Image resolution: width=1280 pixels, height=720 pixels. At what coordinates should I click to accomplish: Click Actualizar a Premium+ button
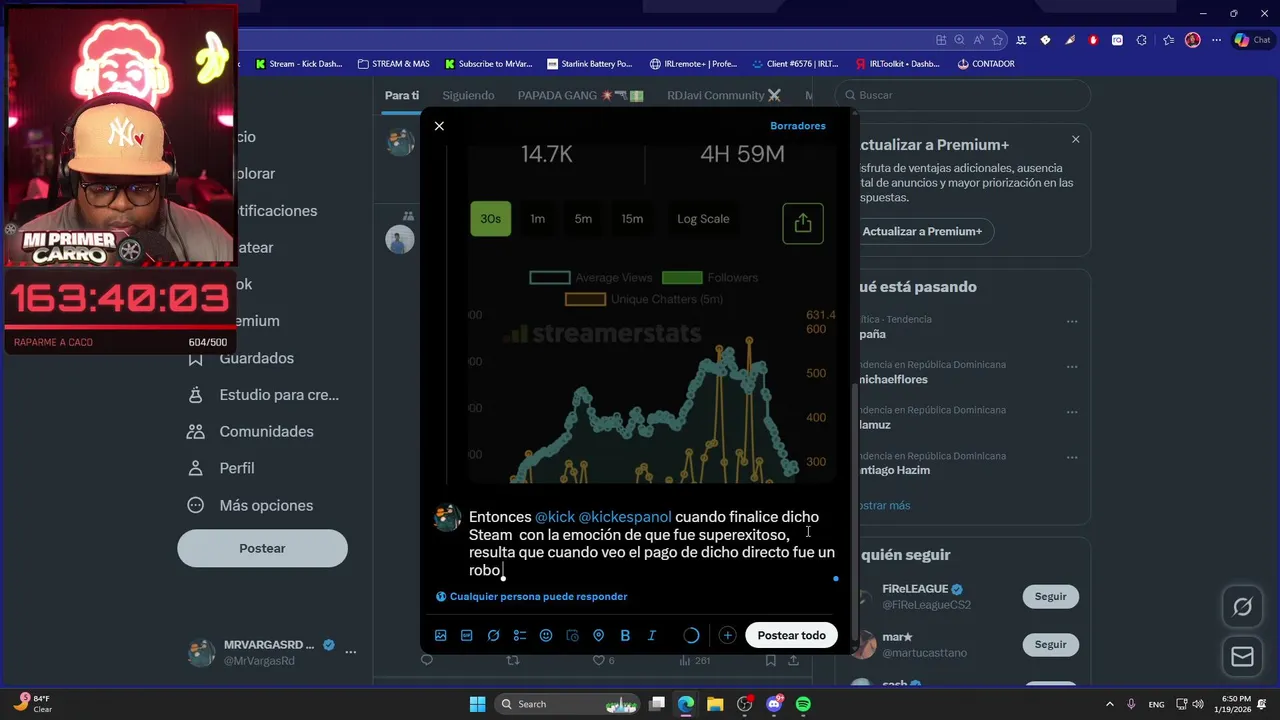coord(921,231)
